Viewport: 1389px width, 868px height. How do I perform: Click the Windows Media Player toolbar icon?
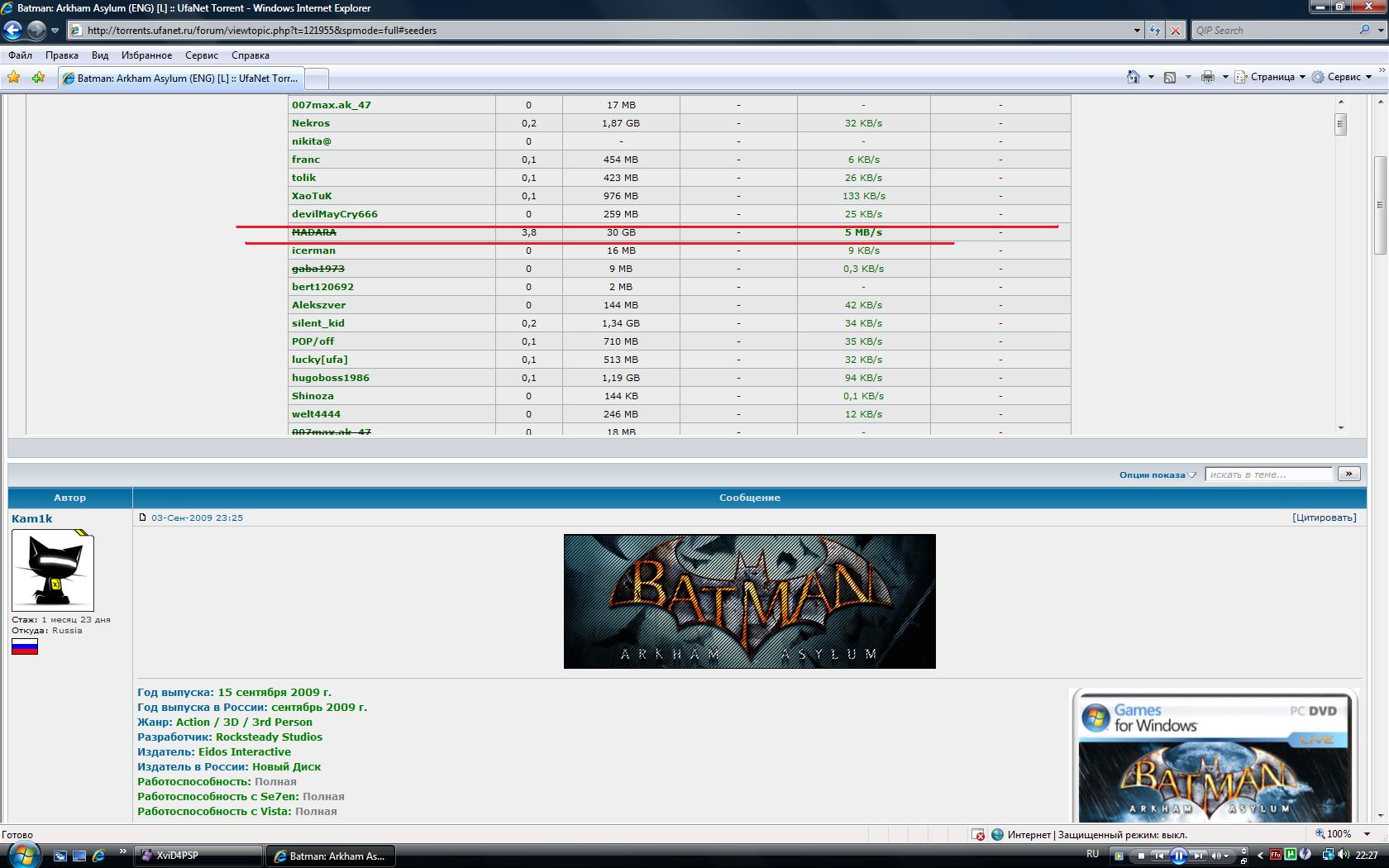pos(1118,856)
